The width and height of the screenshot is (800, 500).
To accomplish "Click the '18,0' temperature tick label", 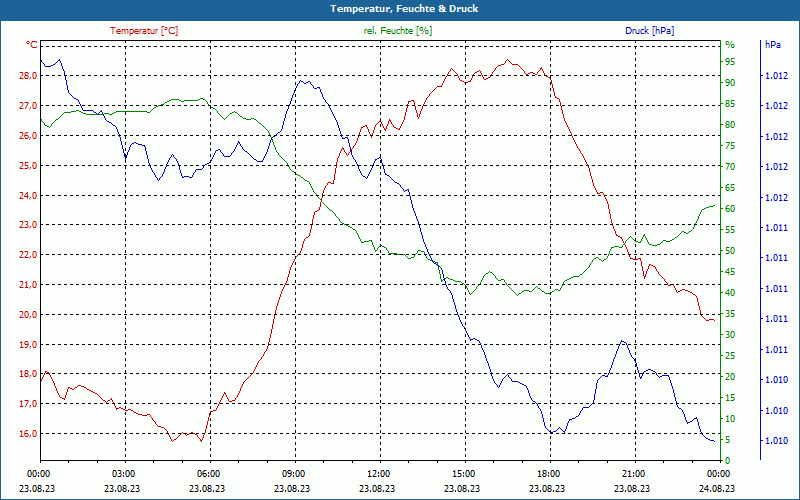I will pos(29,374).
